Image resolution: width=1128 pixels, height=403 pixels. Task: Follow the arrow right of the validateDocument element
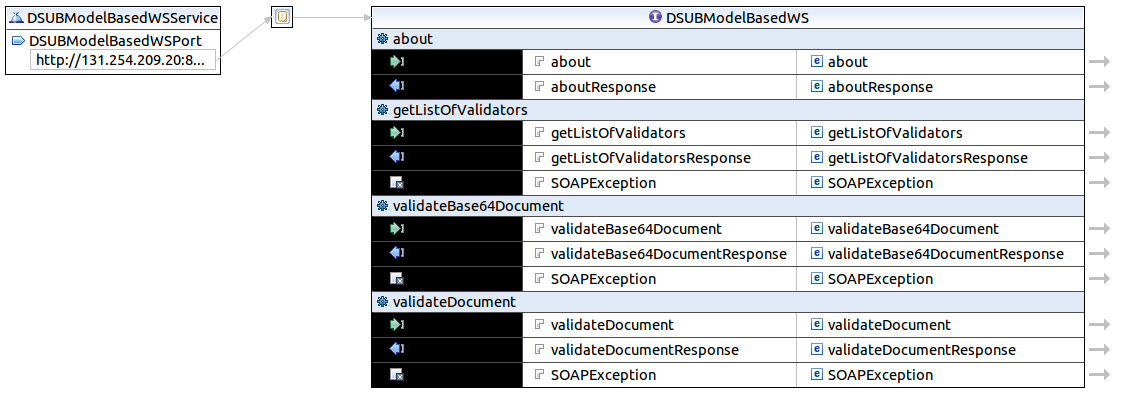1099,325
